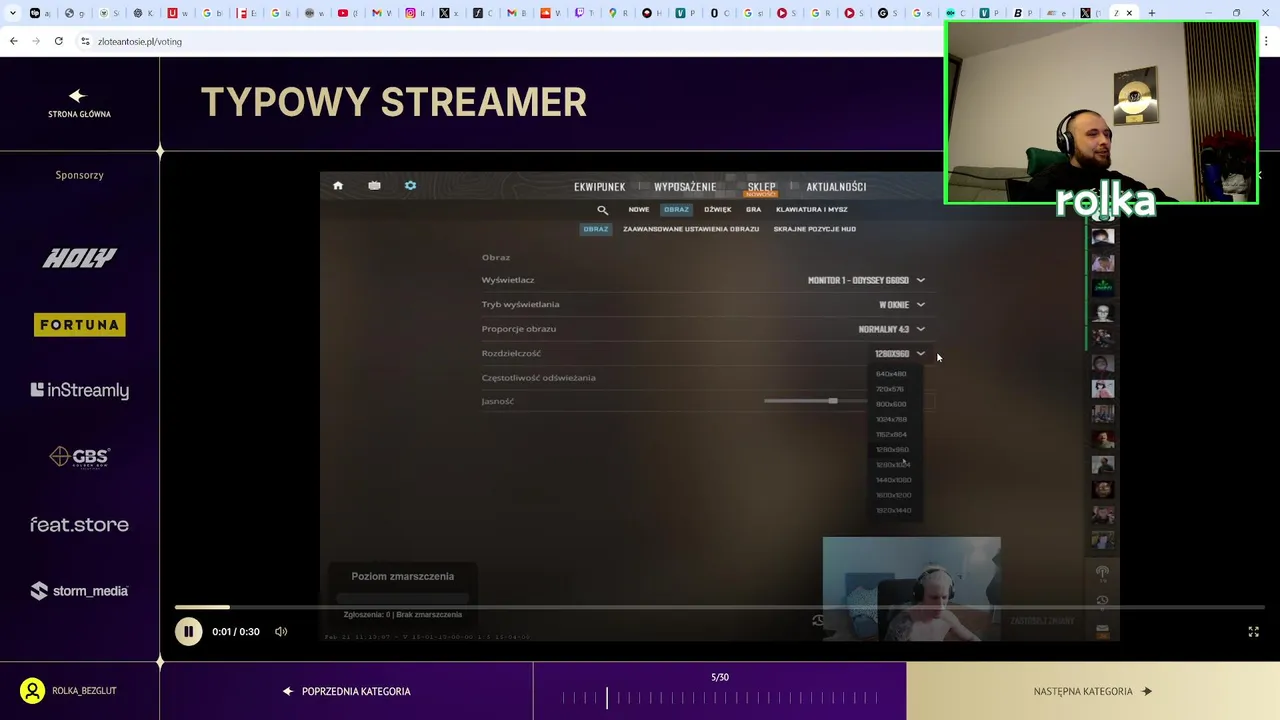Image resolution: width=1280 pixels, height=720 pixels.
Task: Click the browser back arrow
Action: click(13, 41)
